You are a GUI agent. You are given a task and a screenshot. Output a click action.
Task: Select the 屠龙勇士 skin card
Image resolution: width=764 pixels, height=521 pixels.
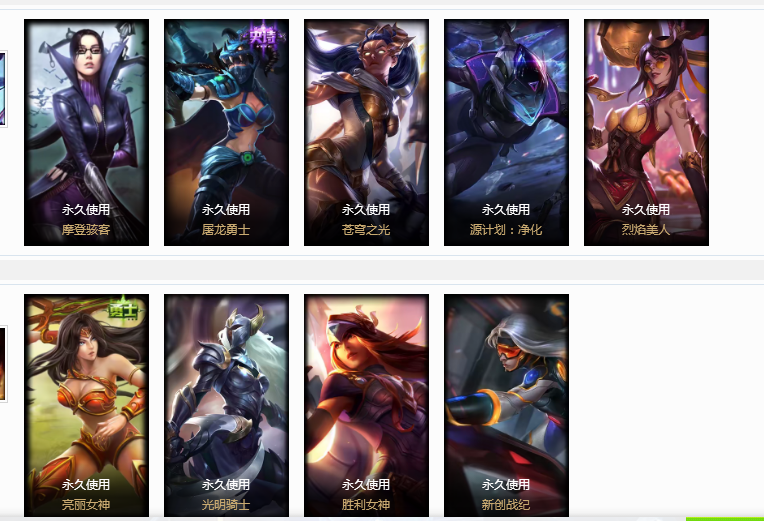pyautogui.click(x=227, y=133)
